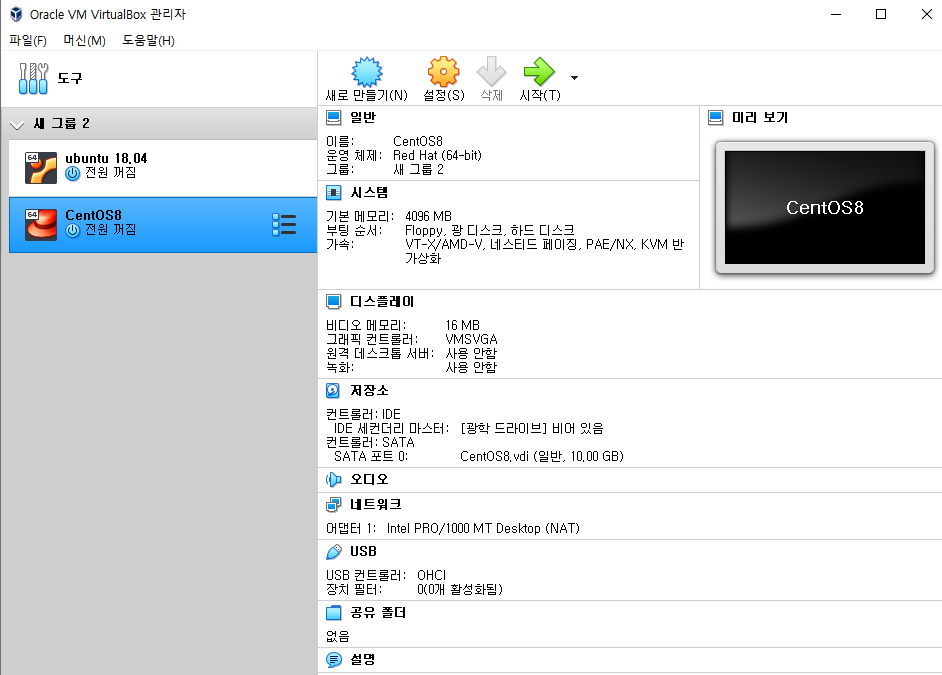
Task: Click the 16 MB video memory value
Action: click(x=463, y=325)
